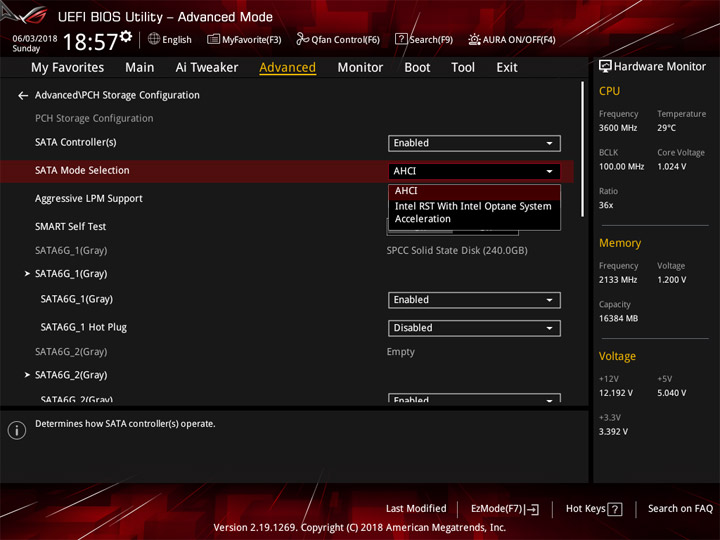Screen dimensions: 720x540
Task: Click the settings list scrollbar
Action: coord(583,149)
